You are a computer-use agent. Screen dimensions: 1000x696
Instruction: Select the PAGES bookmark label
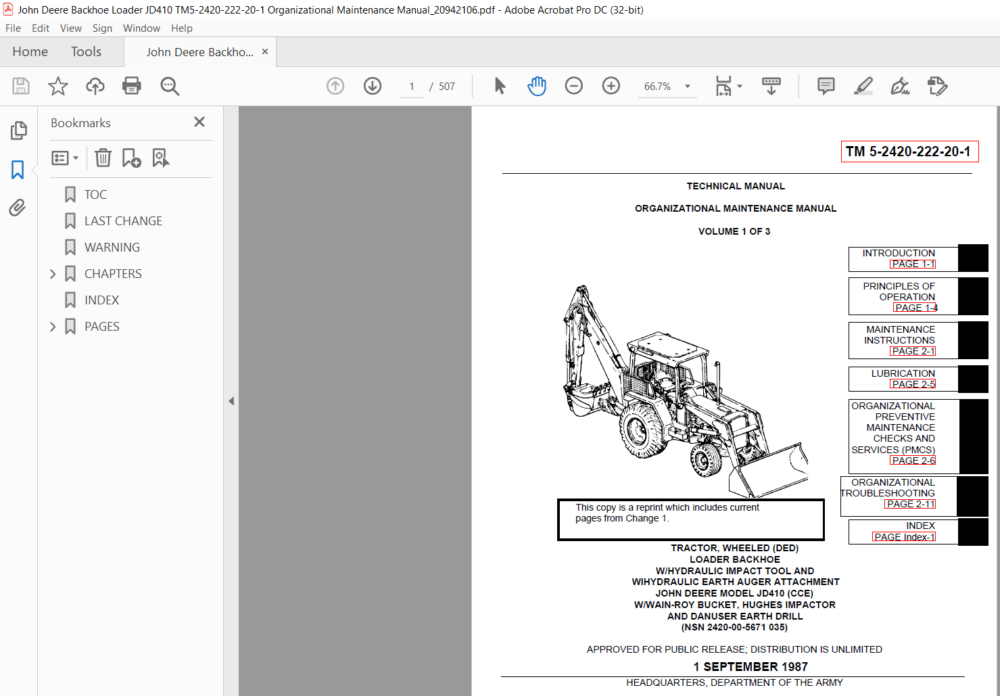102,327
